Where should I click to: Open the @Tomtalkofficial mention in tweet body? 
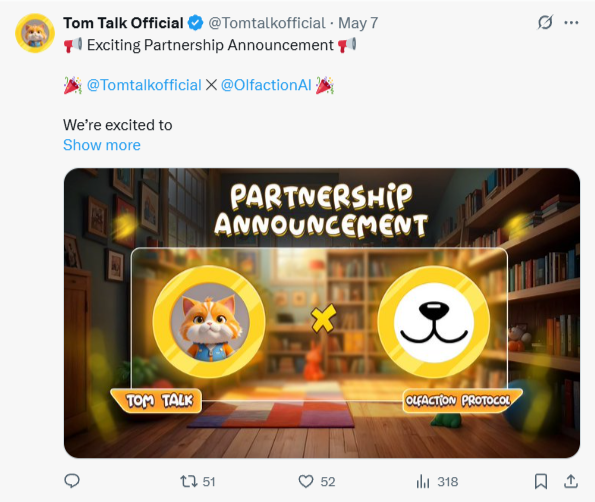click(144, 85)
